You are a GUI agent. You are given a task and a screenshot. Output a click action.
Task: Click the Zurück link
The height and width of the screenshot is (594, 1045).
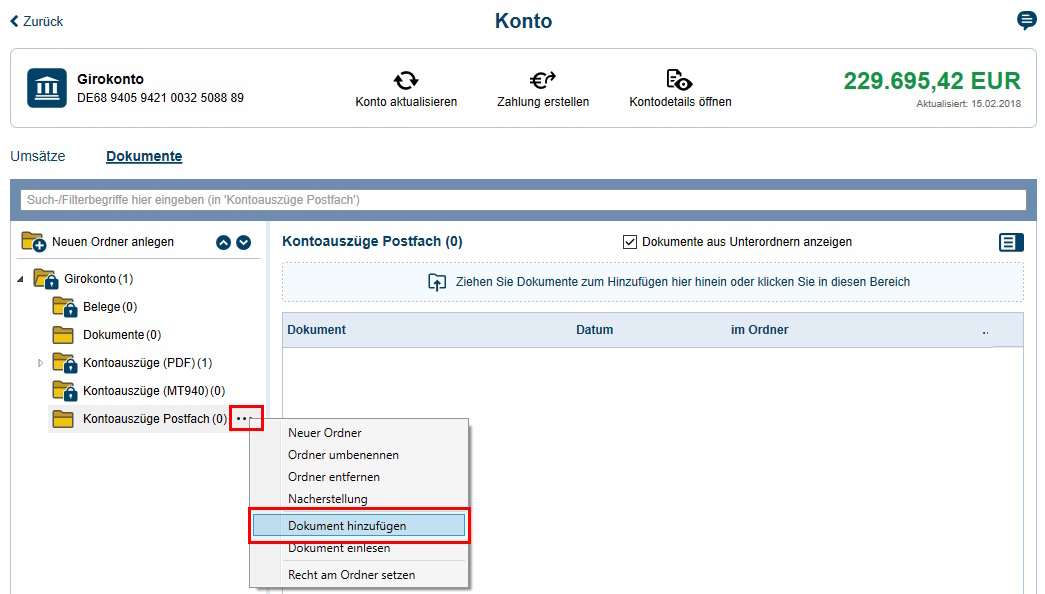36,20
